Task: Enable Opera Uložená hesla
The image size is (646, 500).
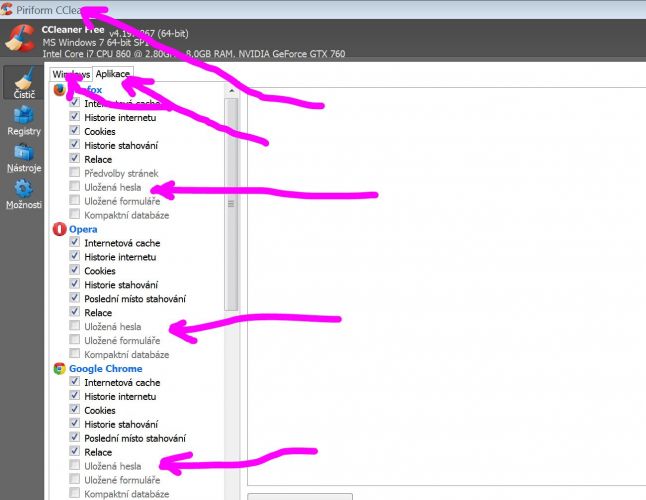Action: [75, 326]
